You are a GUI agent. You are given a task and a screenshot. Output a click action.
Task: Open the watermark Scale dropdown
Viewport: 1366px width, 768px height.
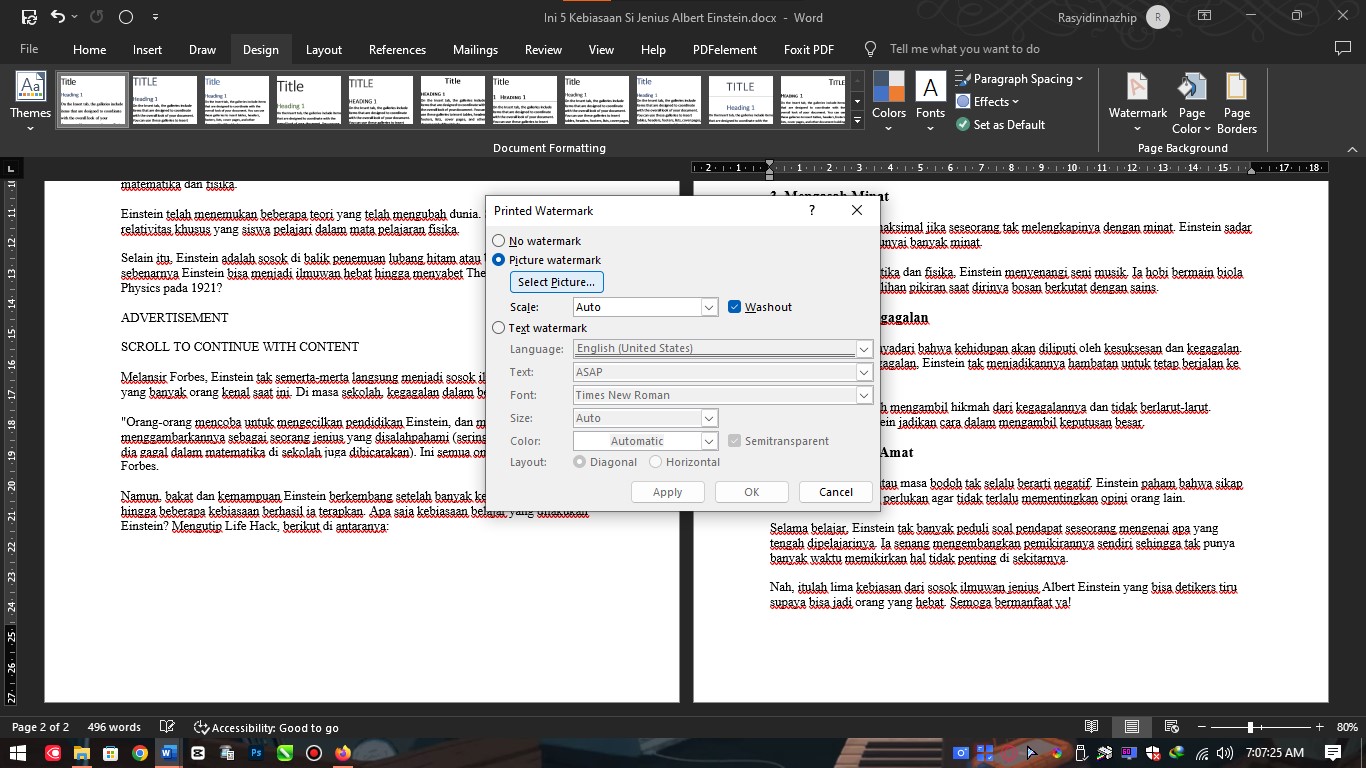[708, 306]
